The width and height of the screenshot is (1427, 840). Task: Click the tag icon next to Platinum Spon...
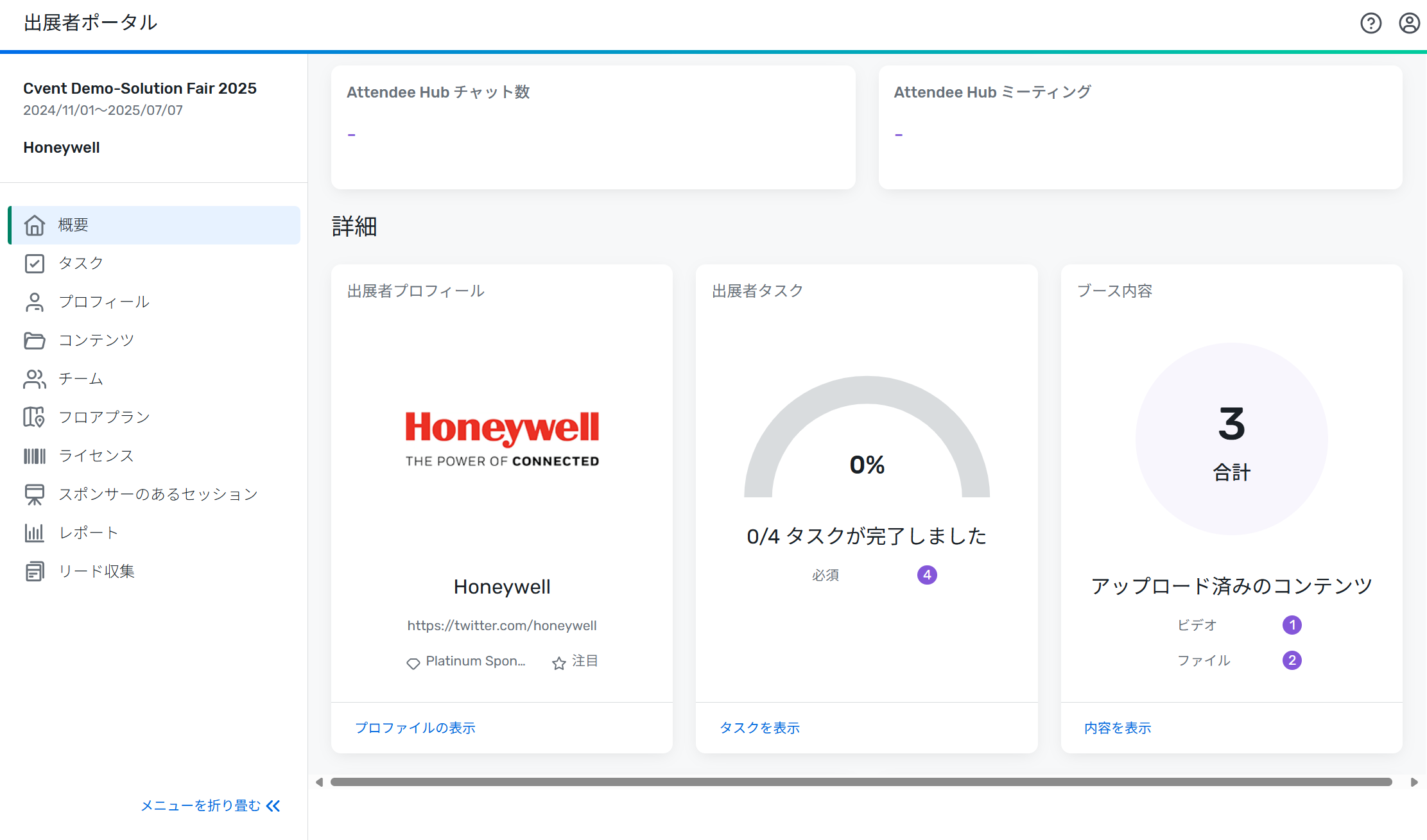tap(413, 664)
